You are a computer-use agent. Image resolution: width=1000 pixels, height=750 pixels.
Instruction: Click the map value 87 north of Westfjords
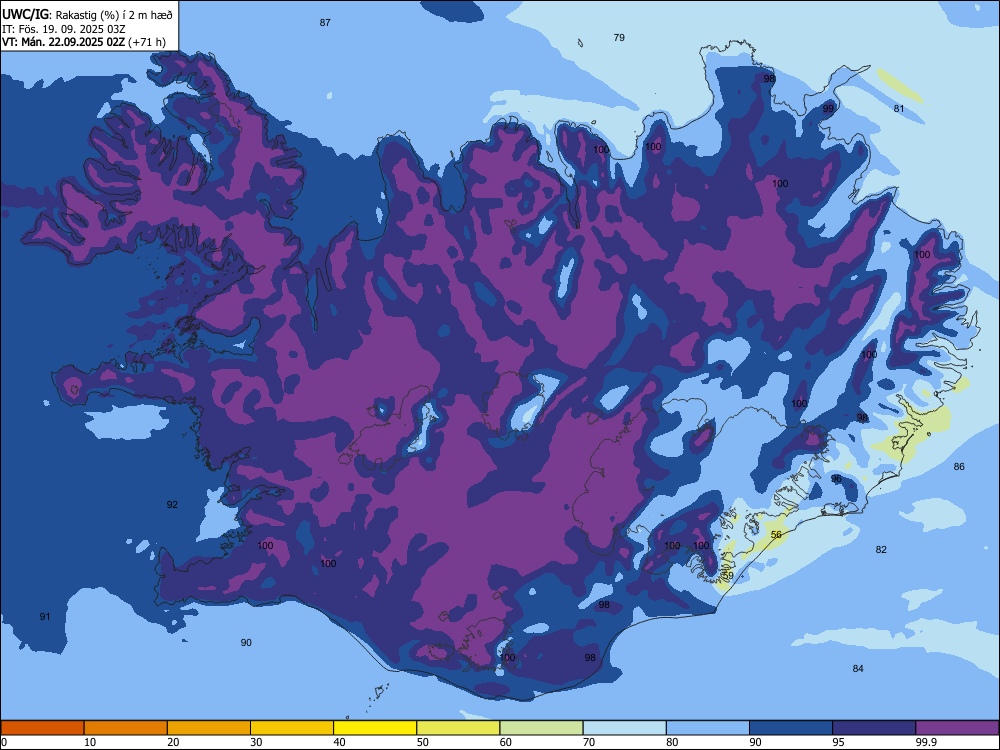pos(325,22)
